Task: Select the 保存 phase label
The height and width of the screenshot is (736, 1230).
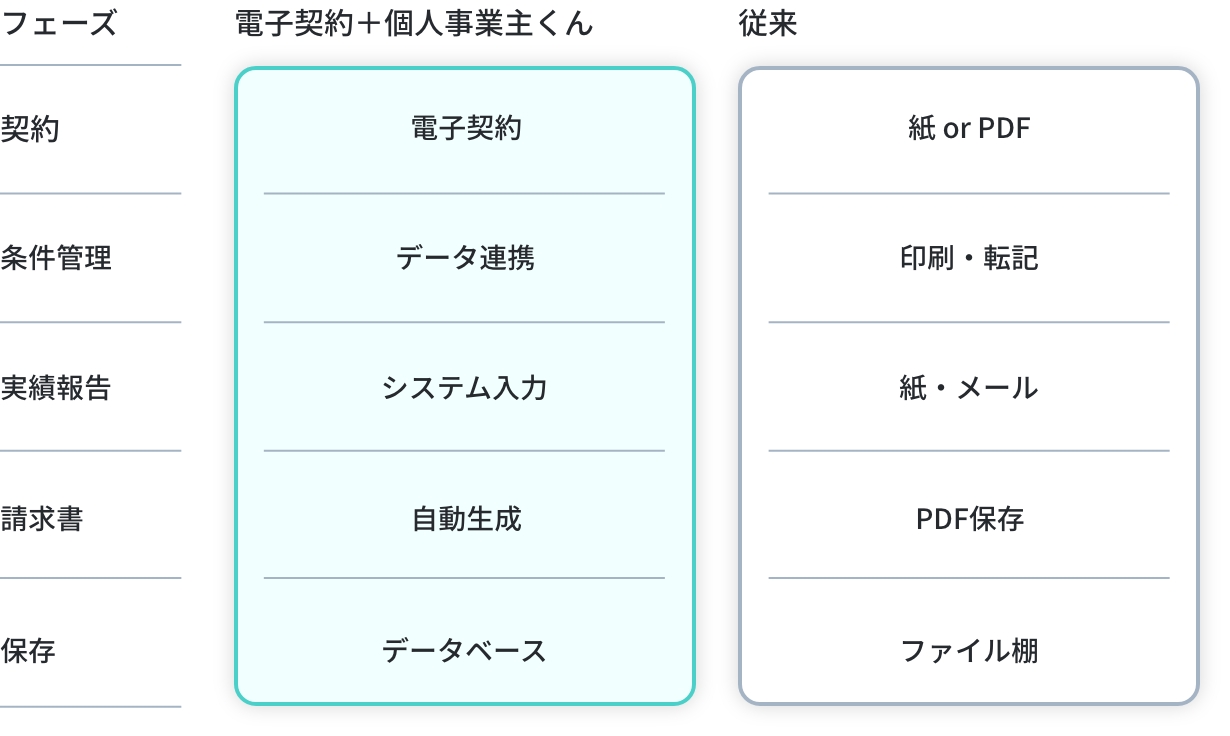Action: 28,651
